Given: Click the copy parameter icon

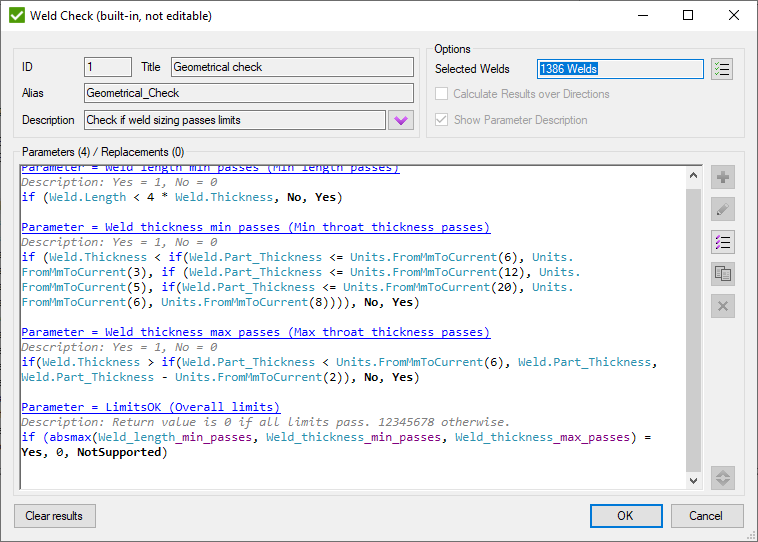Looking at the screenshot, I should [x=722, y=274].
